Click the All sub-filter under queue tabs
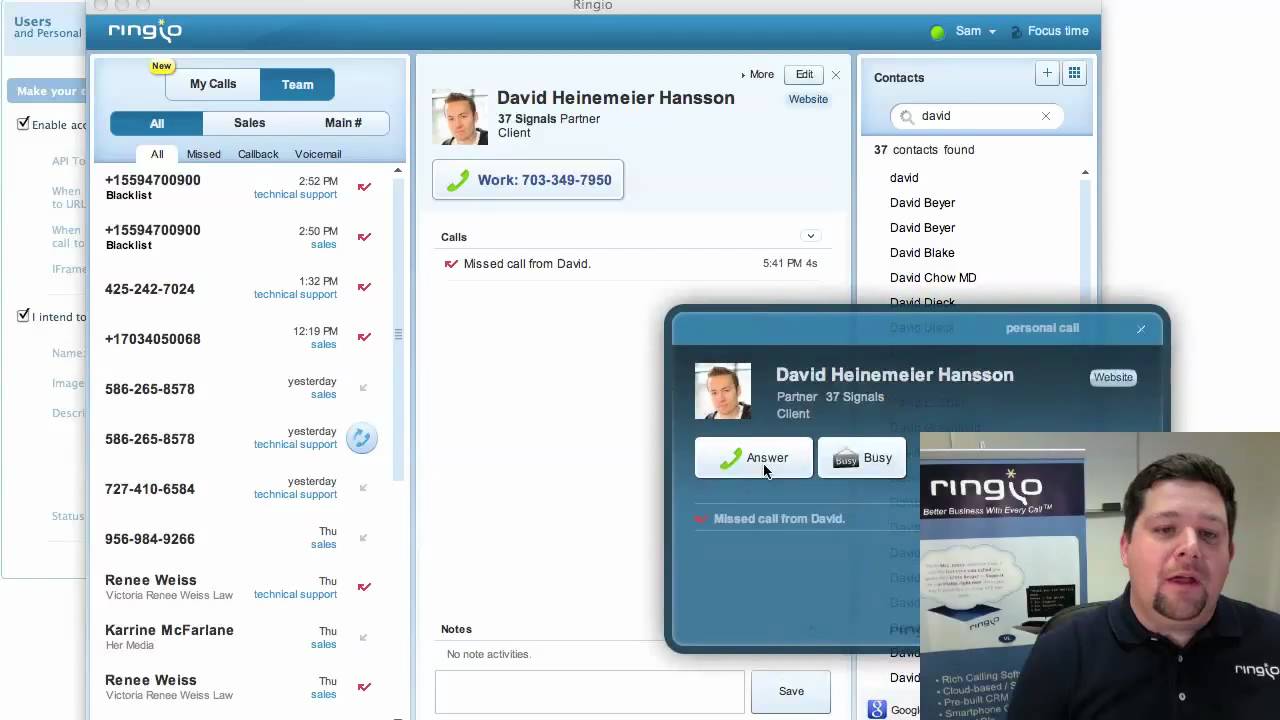The image size is (1280, 720). (157, 154)
